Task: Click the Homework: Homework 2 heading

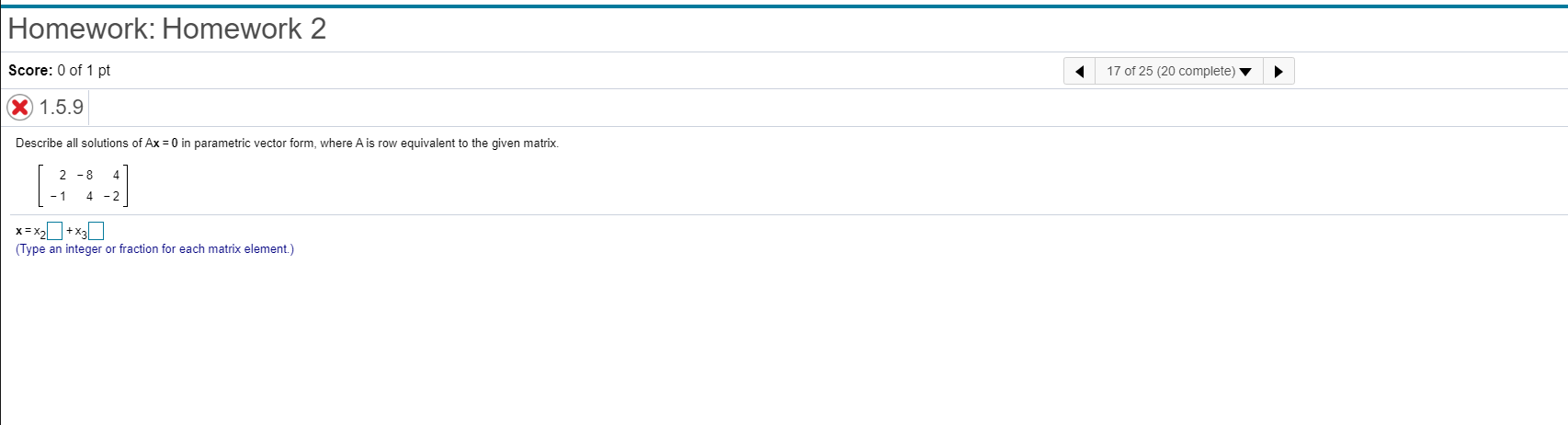Action: (x=167, y=29)
